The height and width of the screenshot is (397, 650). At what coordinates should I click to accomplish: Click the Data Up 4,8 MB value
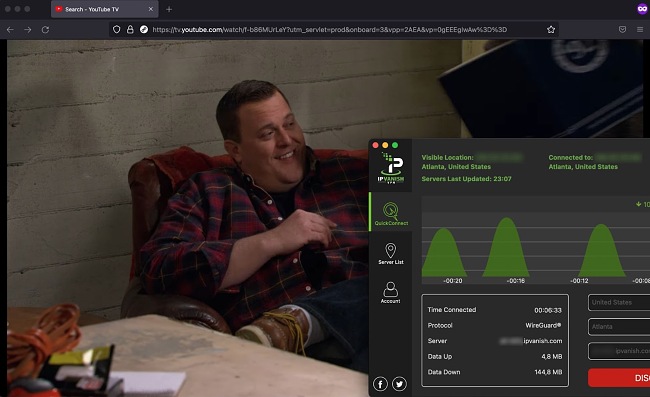pos(551,356)
